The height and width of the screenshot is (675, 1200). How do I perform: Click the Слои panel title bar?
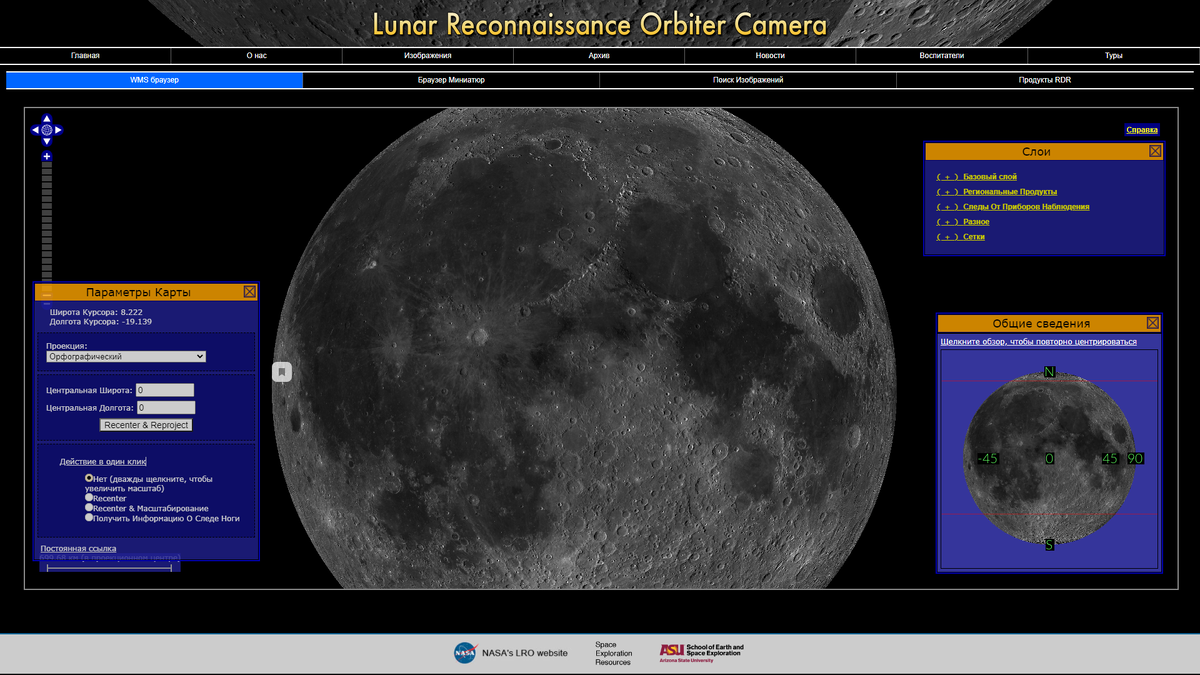click(x=1036, y=151)
